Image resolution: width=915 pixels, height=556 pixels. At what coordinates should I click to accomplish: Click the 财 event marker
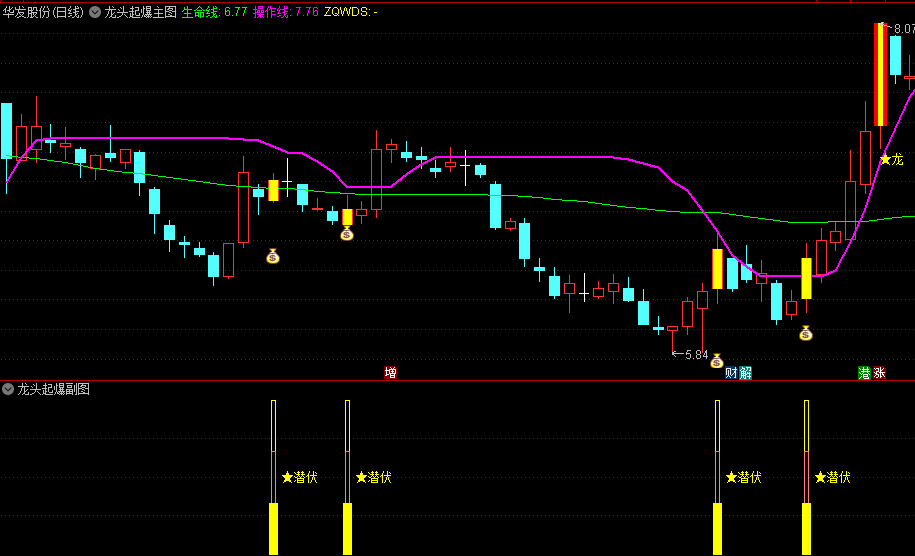point(731,373)
